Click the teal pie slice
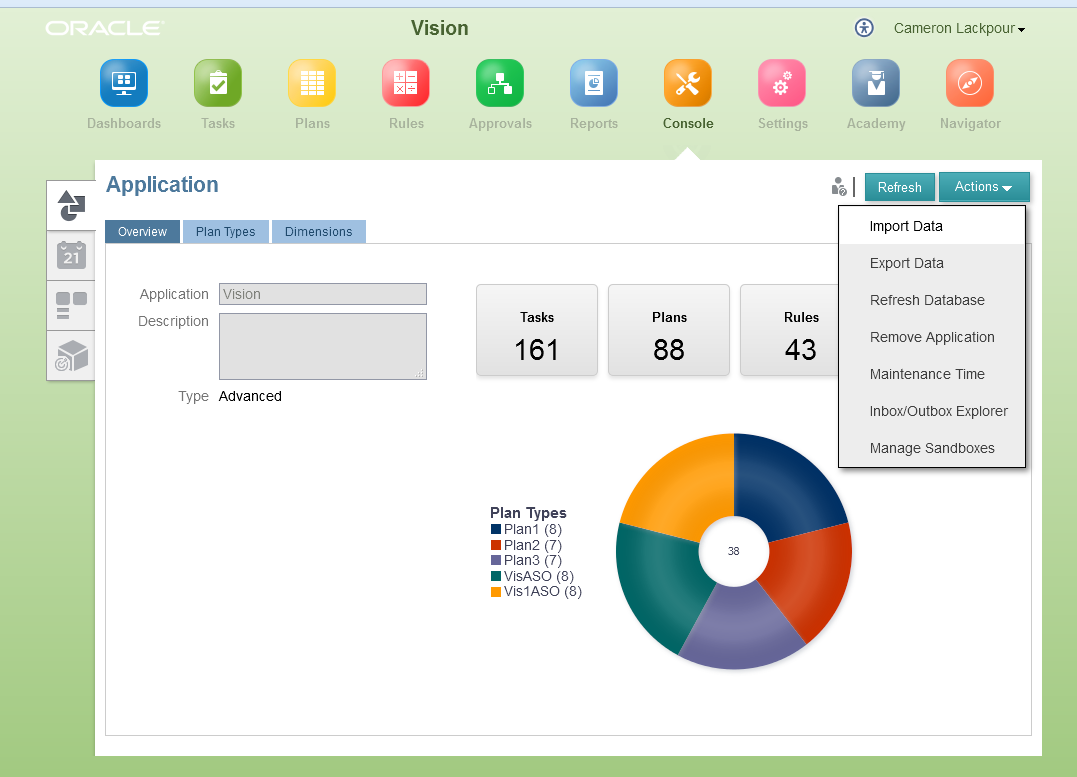This screenshot has width=1077, height=777. coord(659,584)
